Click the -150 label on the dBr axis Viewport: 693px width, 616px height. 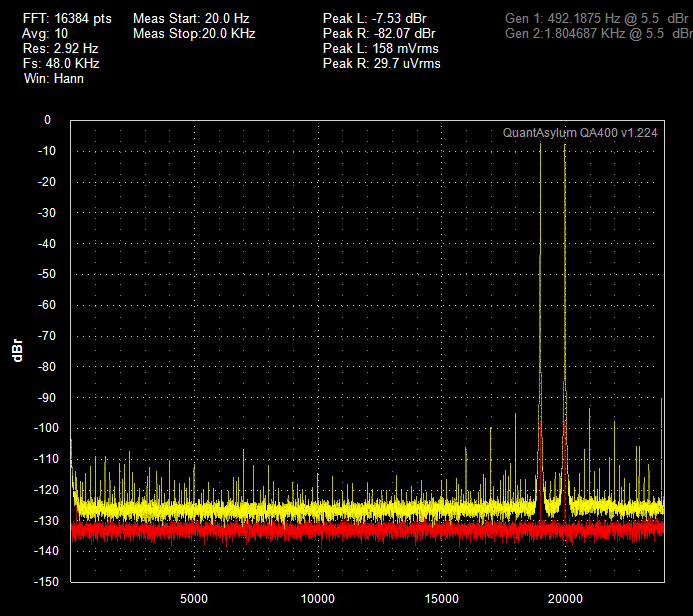[46, 582]
